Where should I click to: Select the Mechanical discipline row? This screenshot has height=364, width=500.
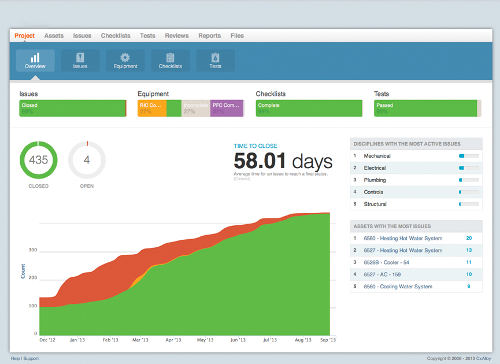click(416, 156)
